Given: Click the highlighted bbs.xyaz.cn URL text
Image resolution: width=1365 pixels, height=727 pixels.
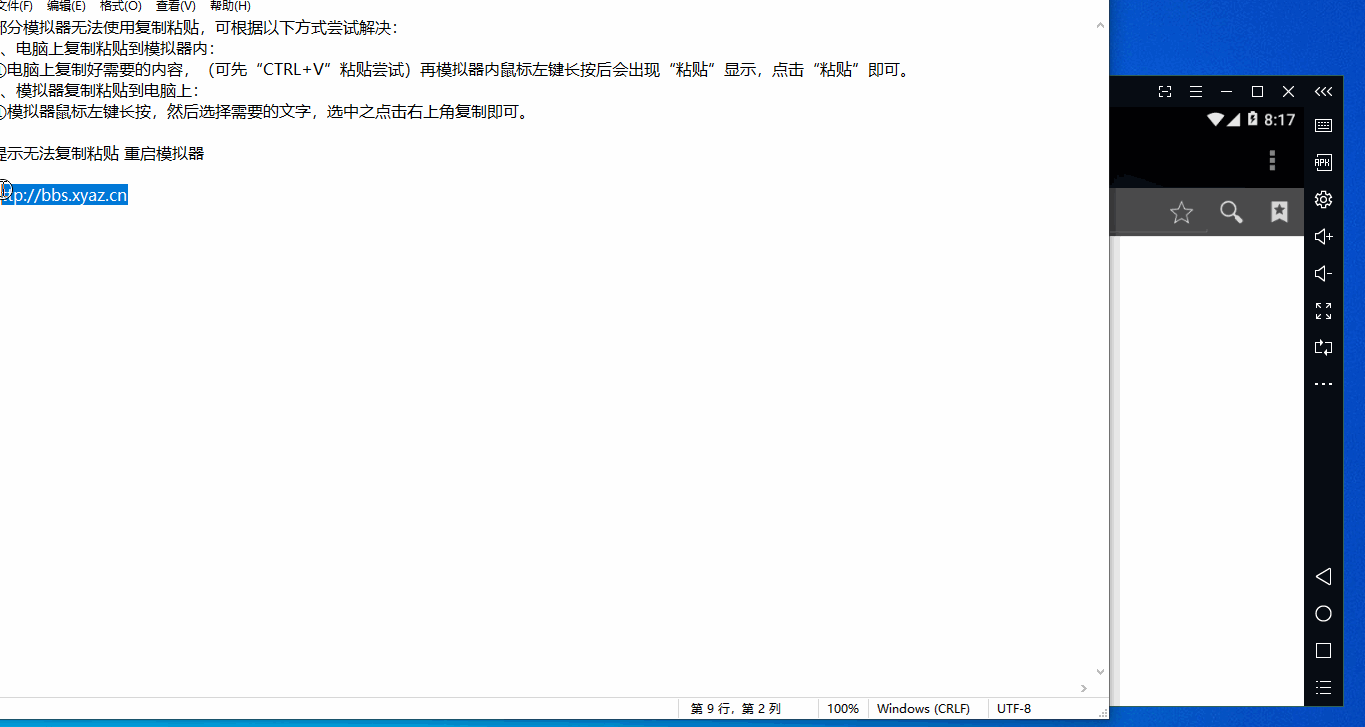Looking at the screenshot, I should 66,195.
